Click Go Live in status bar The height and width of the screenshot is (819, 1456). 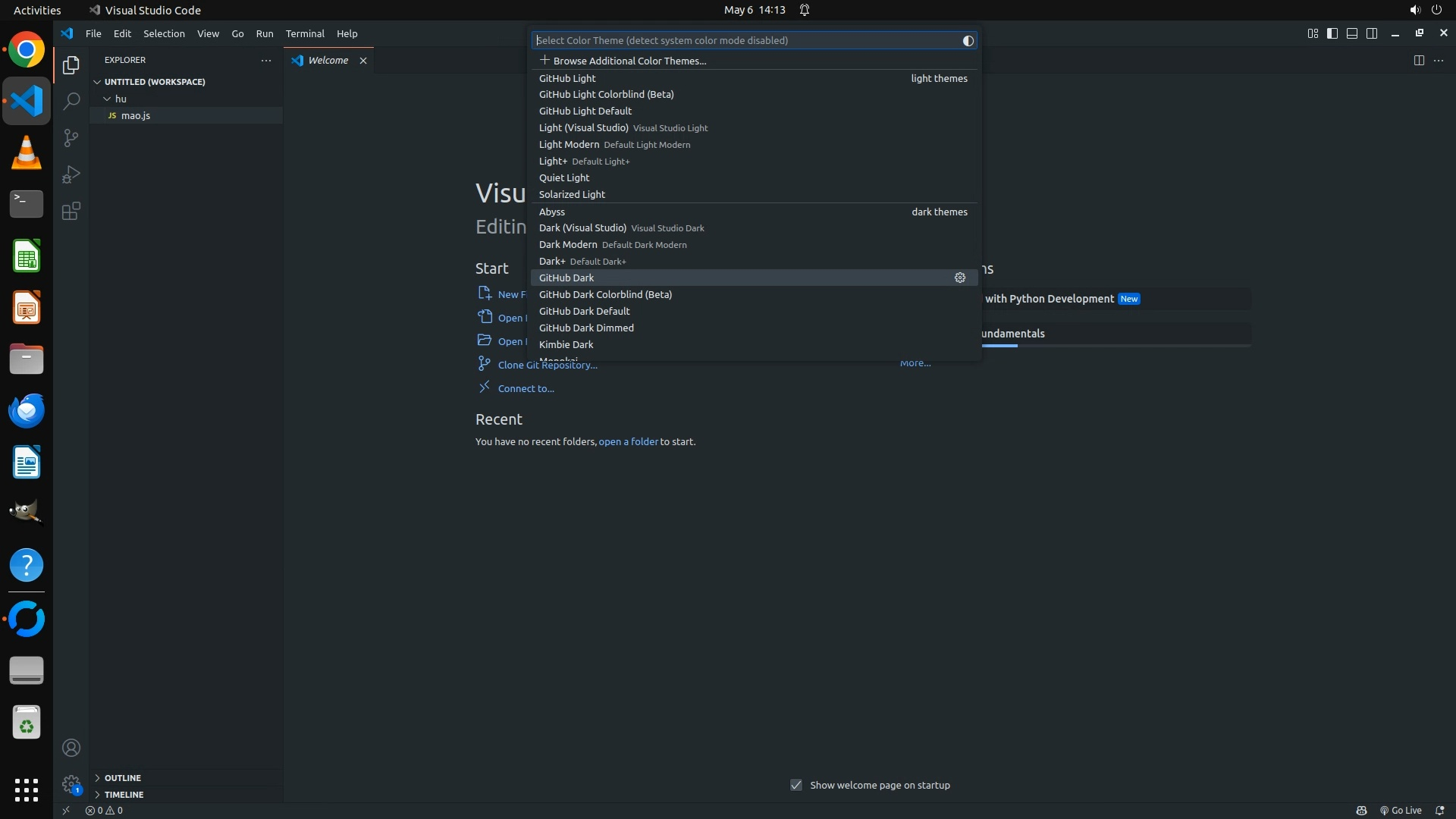pos(1401,810)
